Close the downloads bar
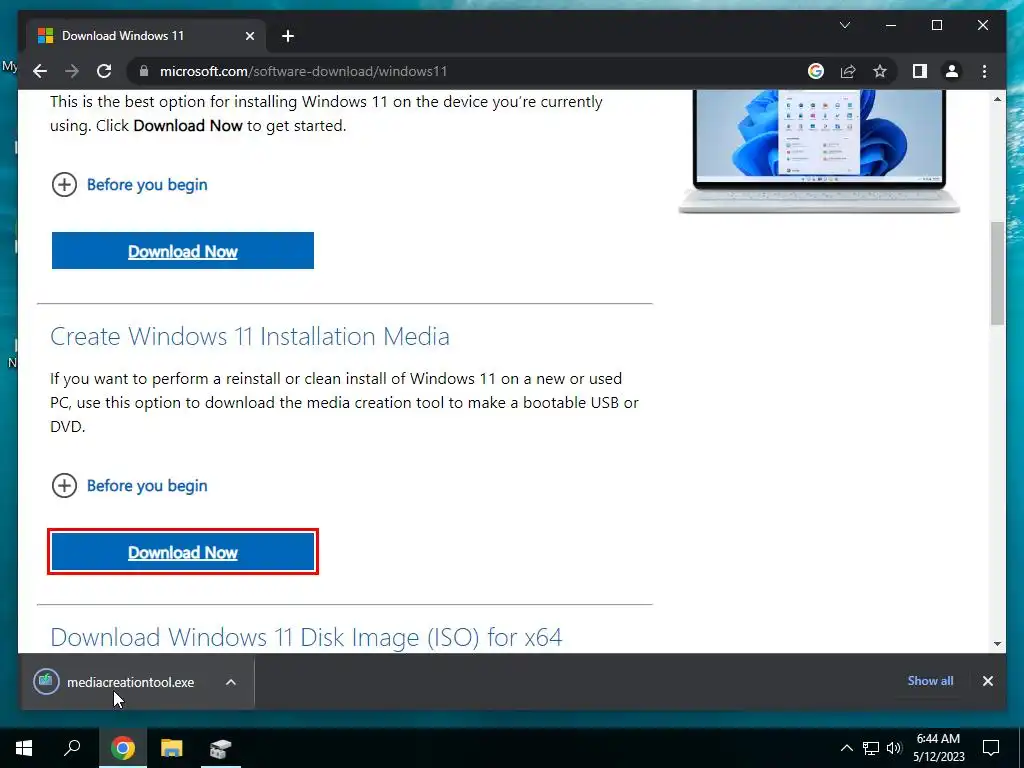 987,681
